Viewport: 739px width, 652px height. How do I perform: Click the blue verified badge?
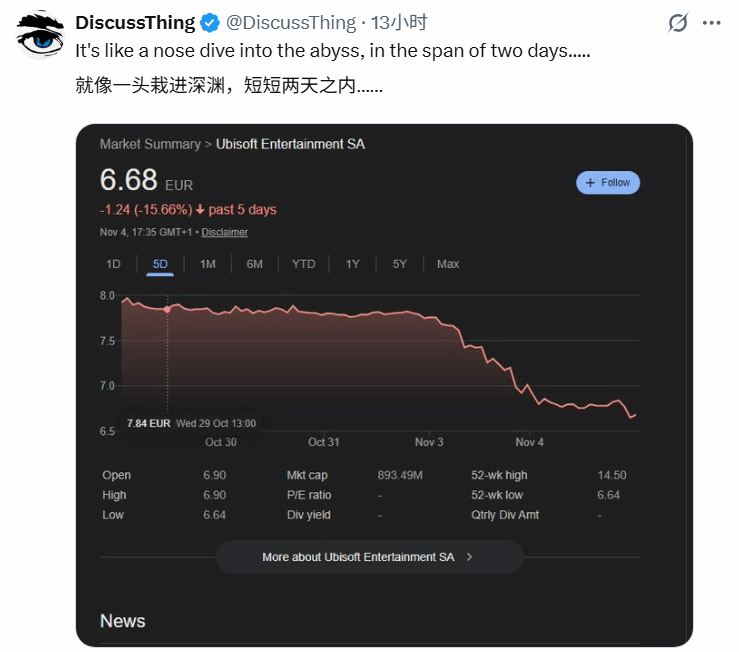tap(210, 23)
